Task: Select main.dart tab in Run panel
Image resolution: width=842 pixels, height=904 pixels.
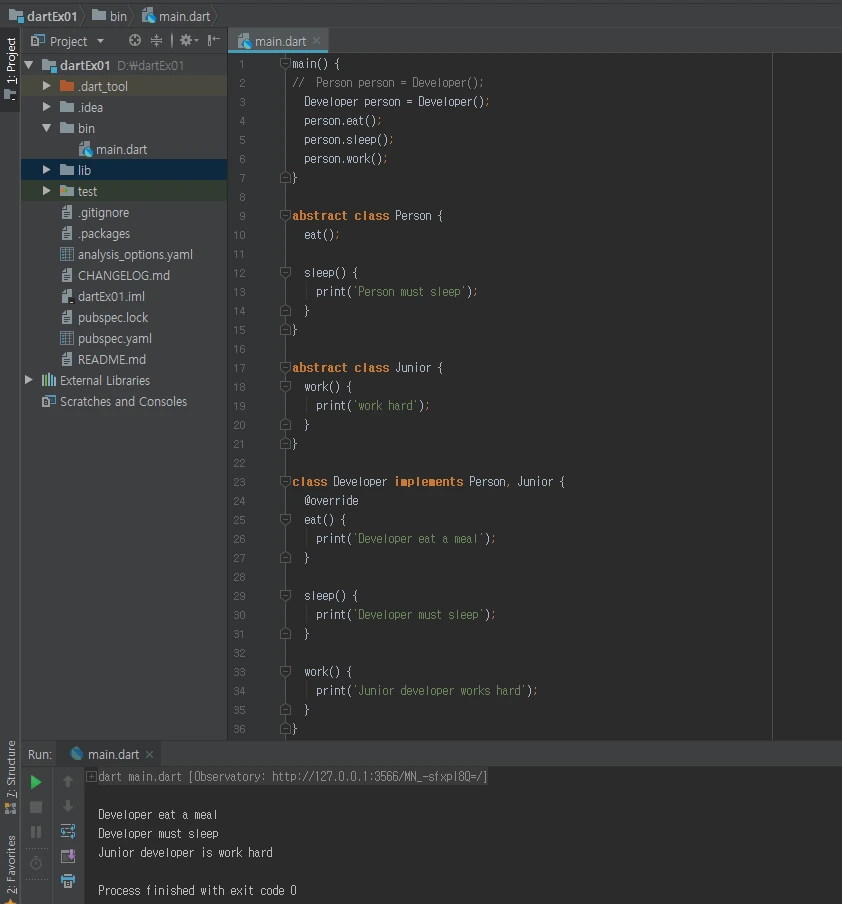Action: pyautogui.click(x=112, y=754)
